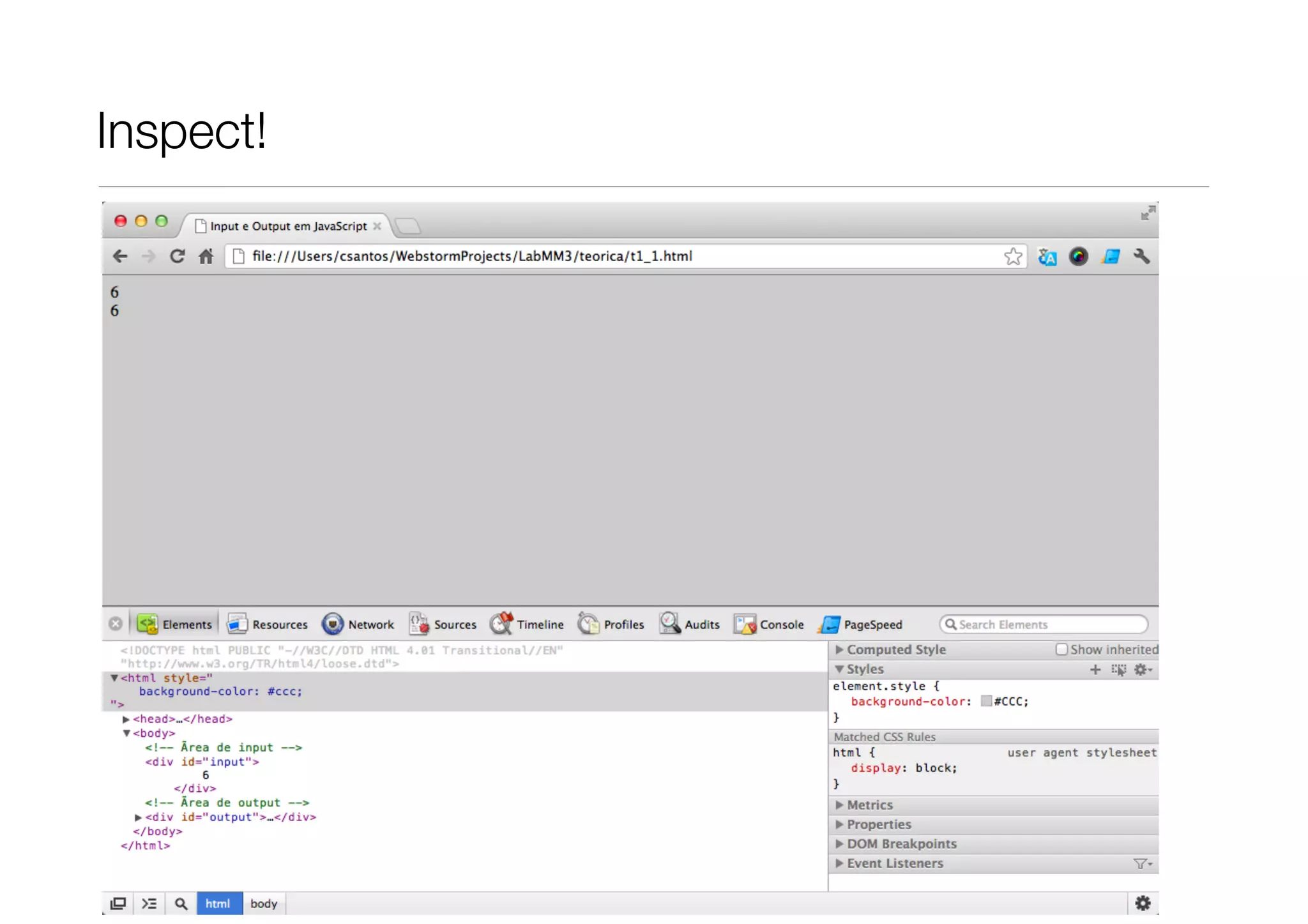Click the background-color: #ccc attribute text
This screenshot has height=924, width=1308.
(x=221, y=692)
